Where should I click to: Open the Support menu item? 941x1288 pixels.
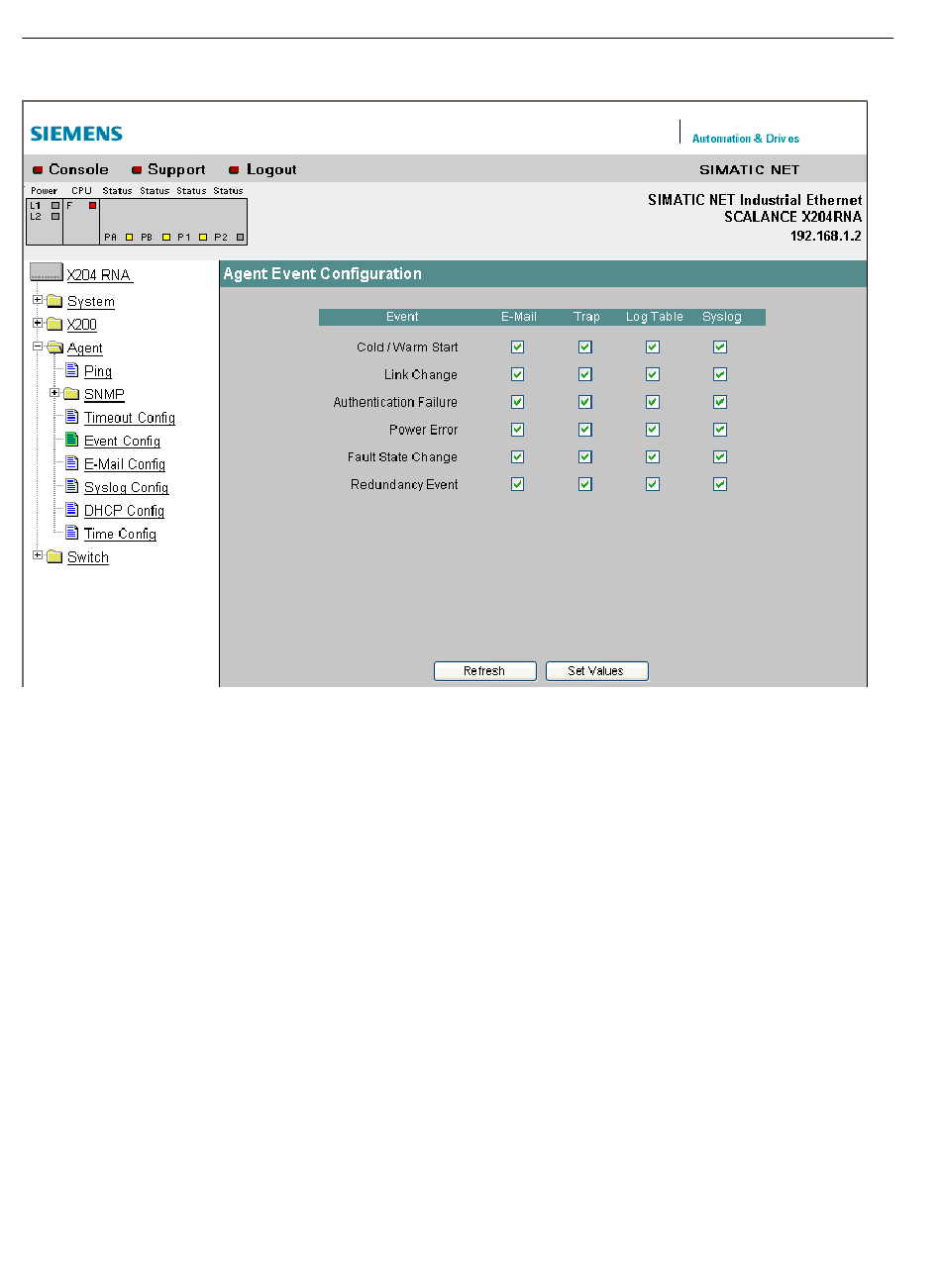coord(176,169)
